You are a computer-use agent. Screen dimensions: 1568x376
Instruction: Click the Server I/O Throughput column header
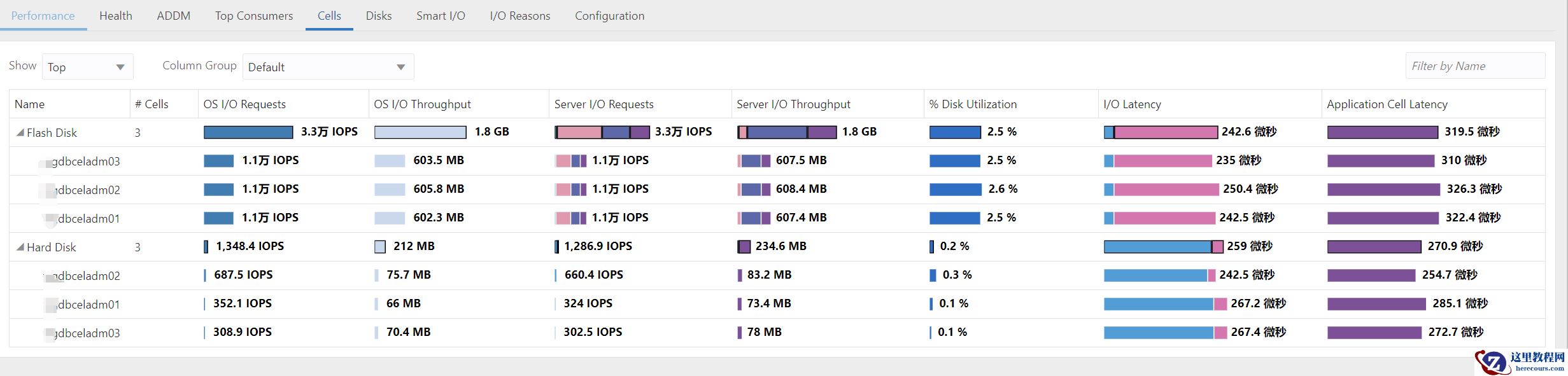pyautogui.click(x=793, y=104)
